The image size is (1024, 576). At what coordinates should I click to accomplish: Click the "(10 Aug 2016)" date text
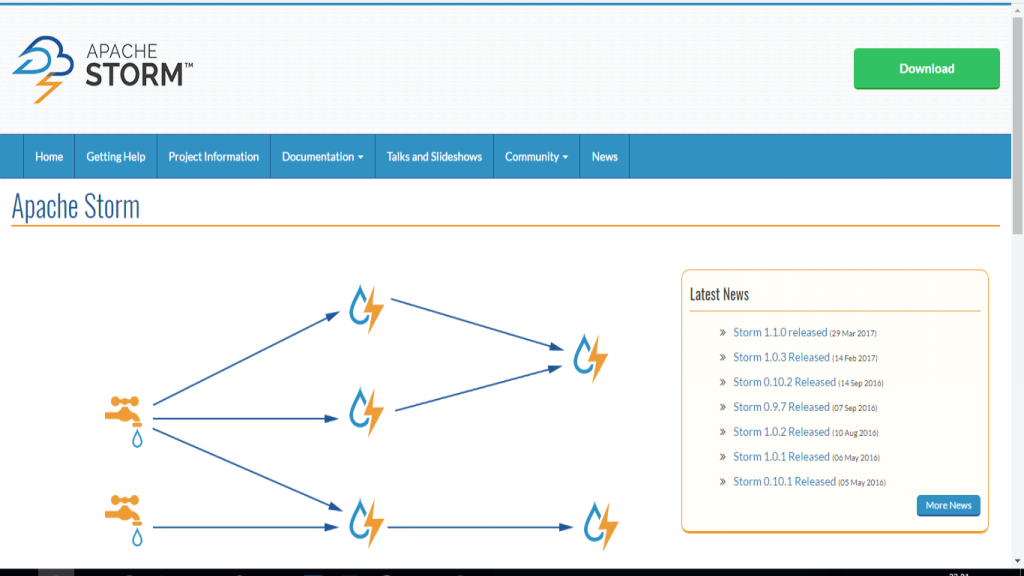856,432
